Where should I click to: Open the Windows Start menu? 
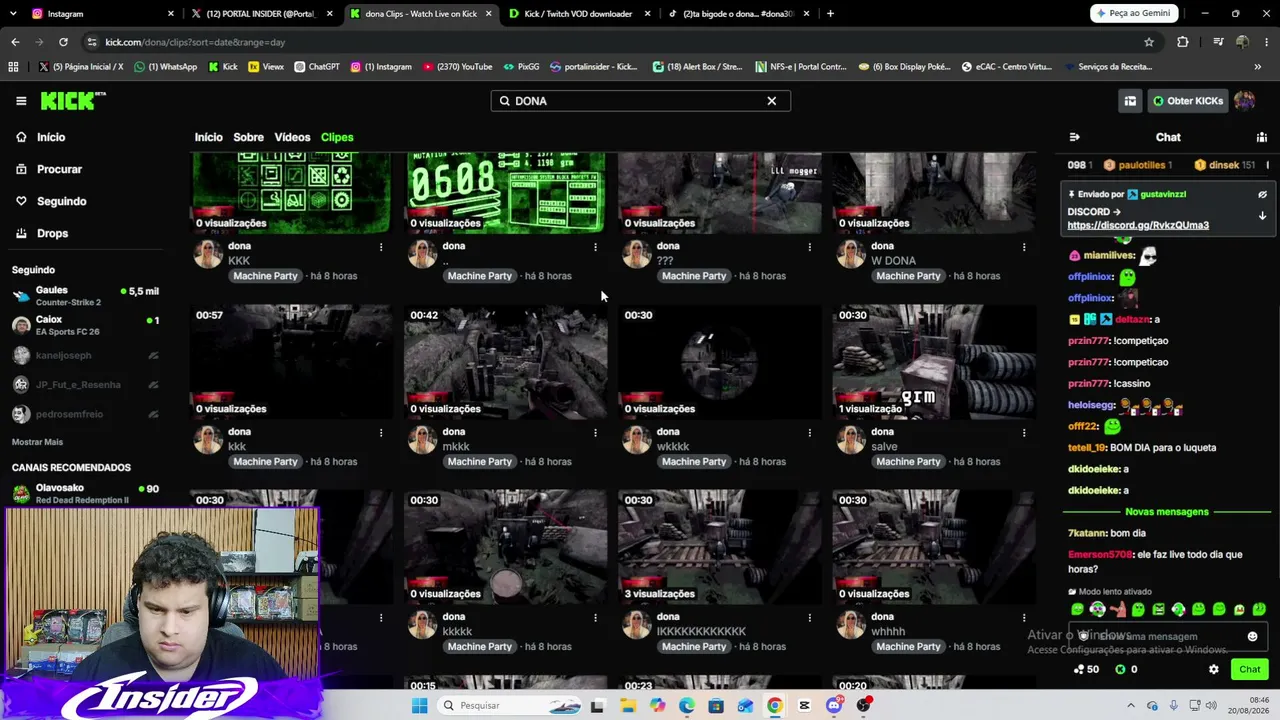419,706
